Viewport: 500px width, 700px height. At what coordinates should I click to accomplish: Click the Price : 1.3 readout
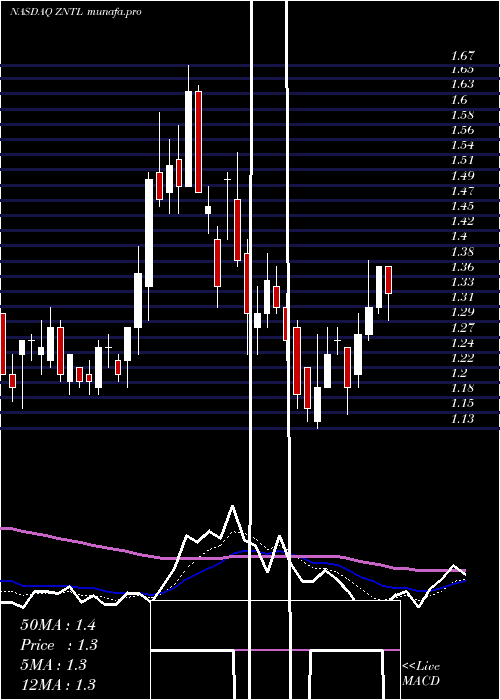point(58,645)
